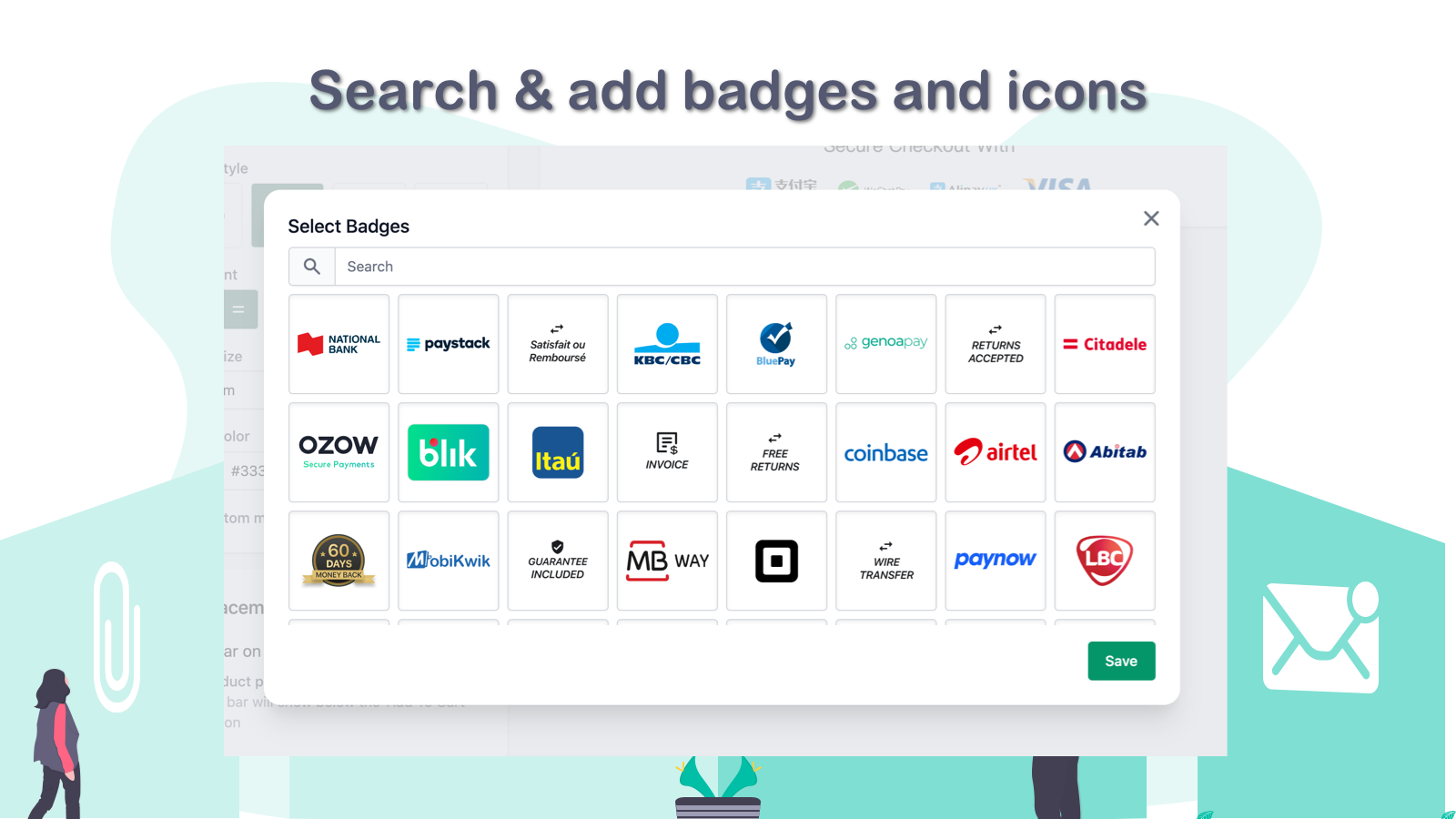The image size is (1456, 819).
Task: Choose the Blik badge
Action: tap(449, 452)
